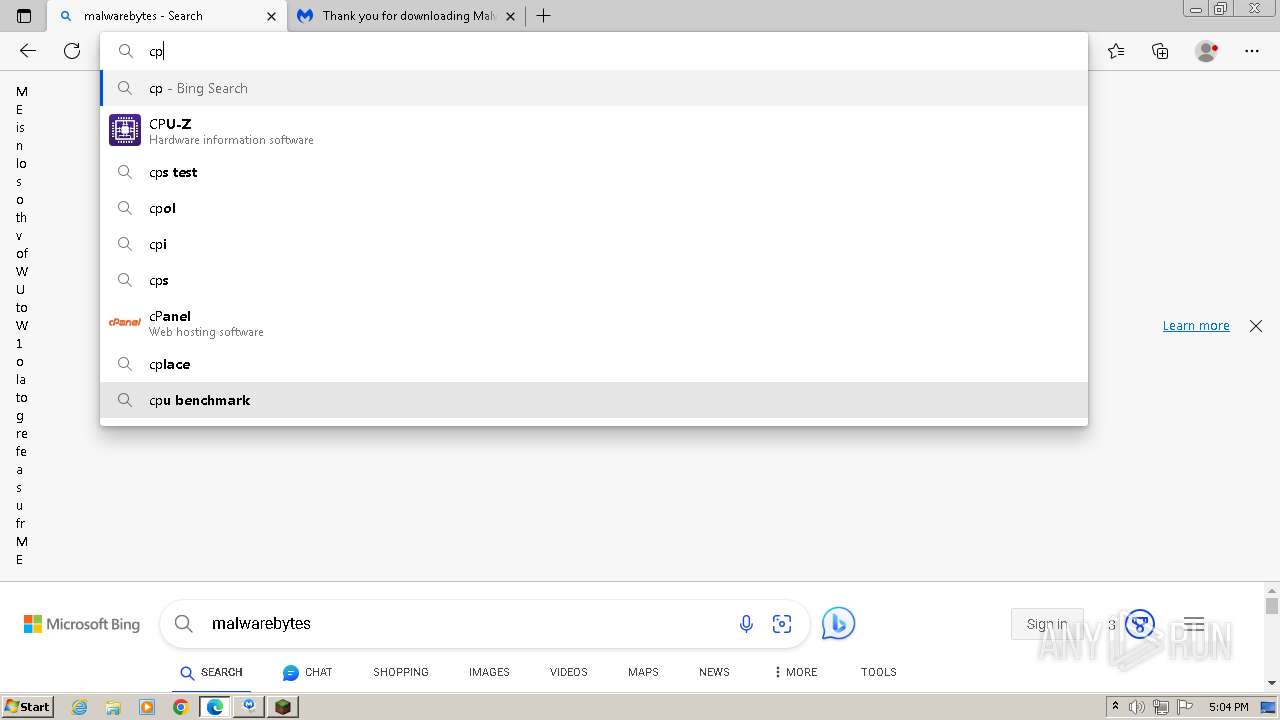Viewport: 1280px width, 720px height.
Task: Open the Bing Chat bubble icon
Action: coord(838,624)
